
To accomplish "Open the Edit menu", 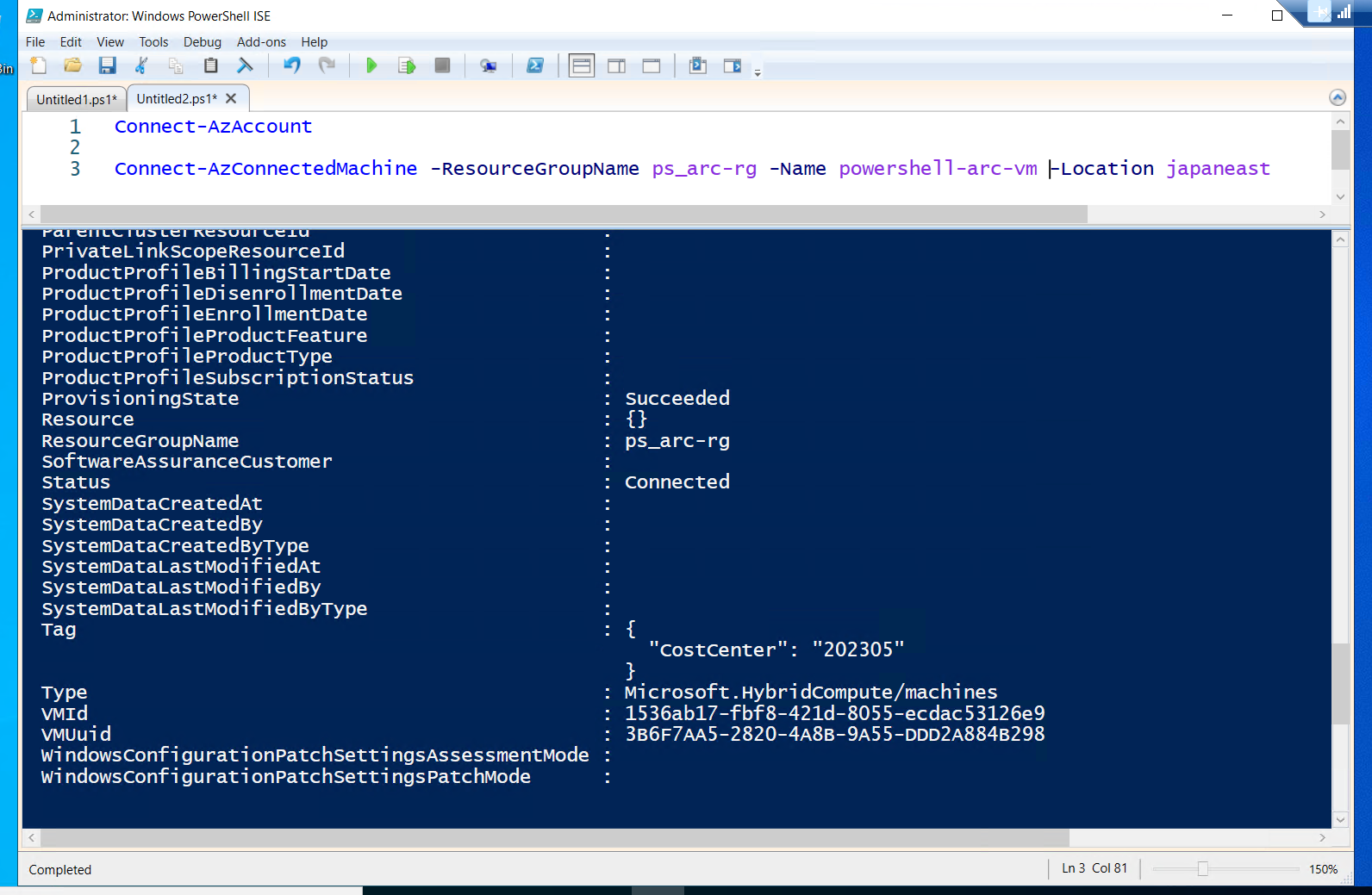I will [71, 41].
